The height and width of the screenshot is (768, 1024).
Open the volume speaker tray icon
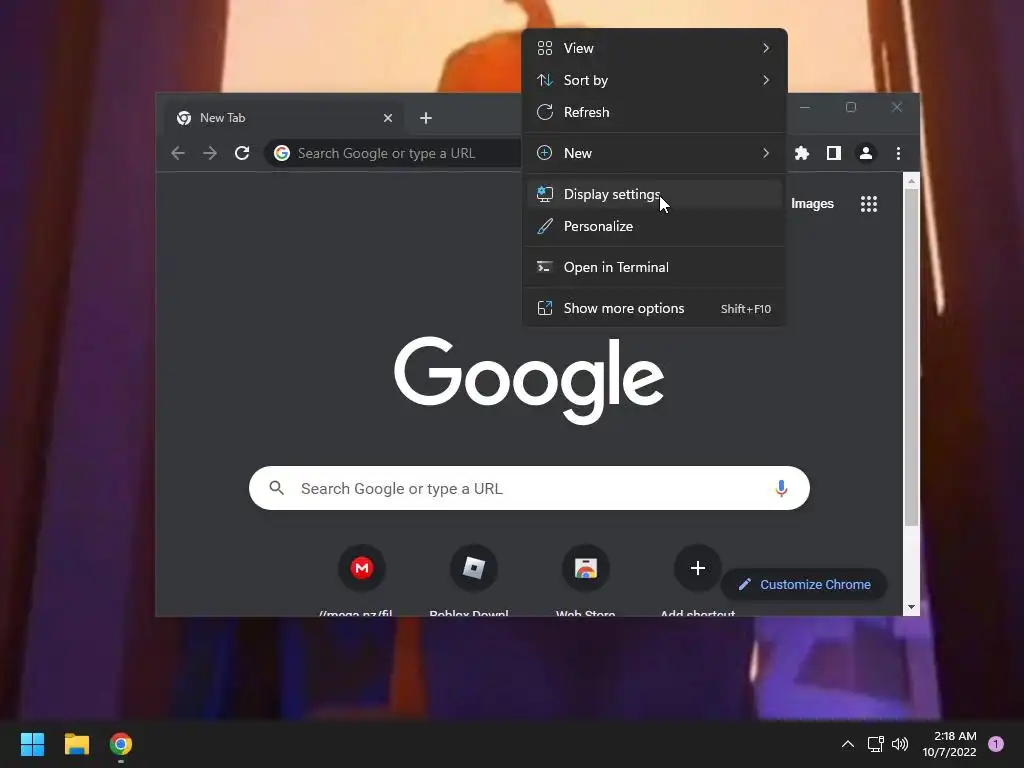900,744
